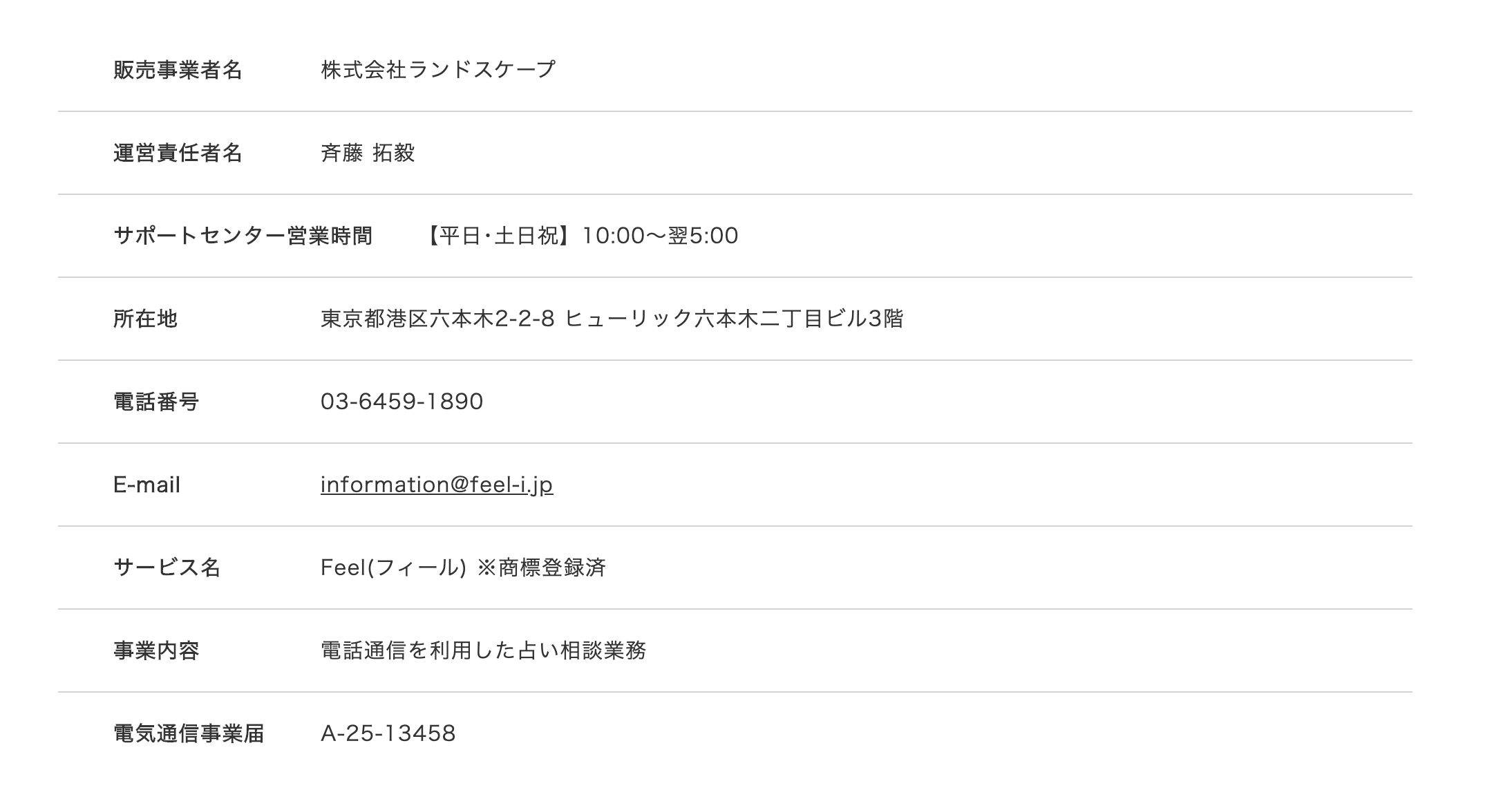Click the 電話通信を利用した占い相談業務 description
The image size is (1512, 806).
click(x=483, y=650)
